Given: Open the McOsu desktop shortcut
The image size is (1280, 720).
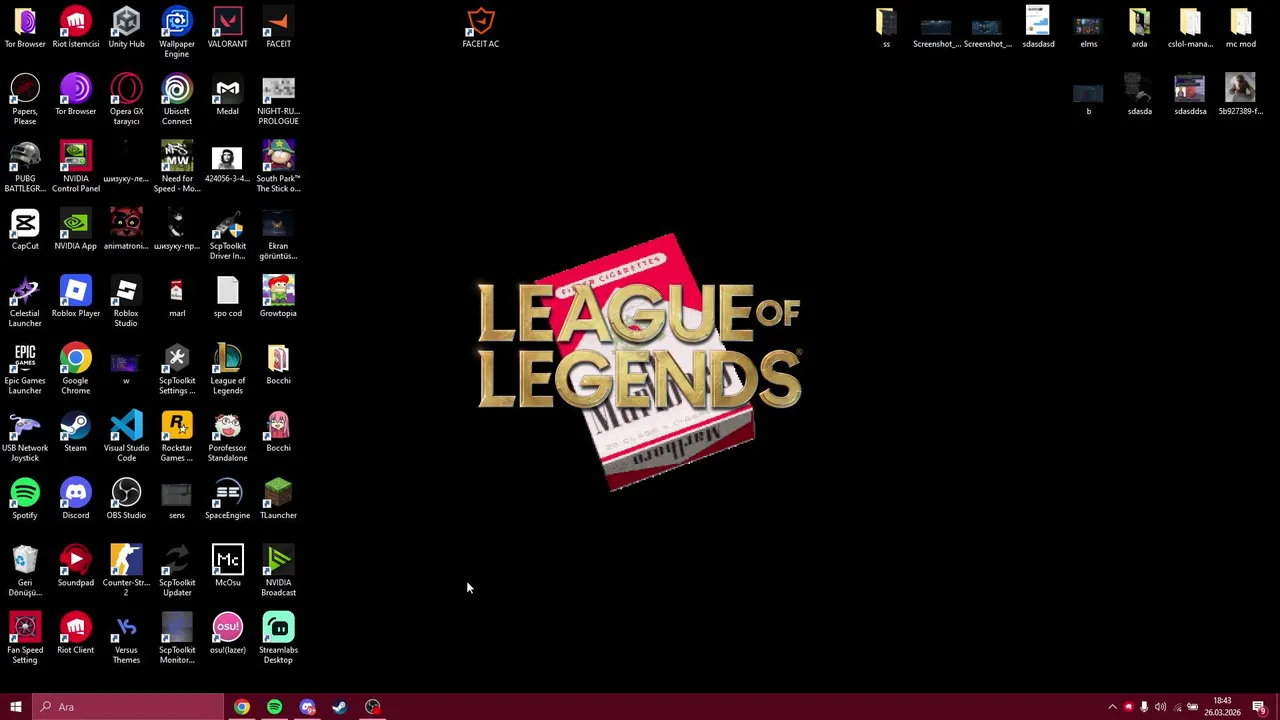Looking at the screenshot, I should coord(228,566).
